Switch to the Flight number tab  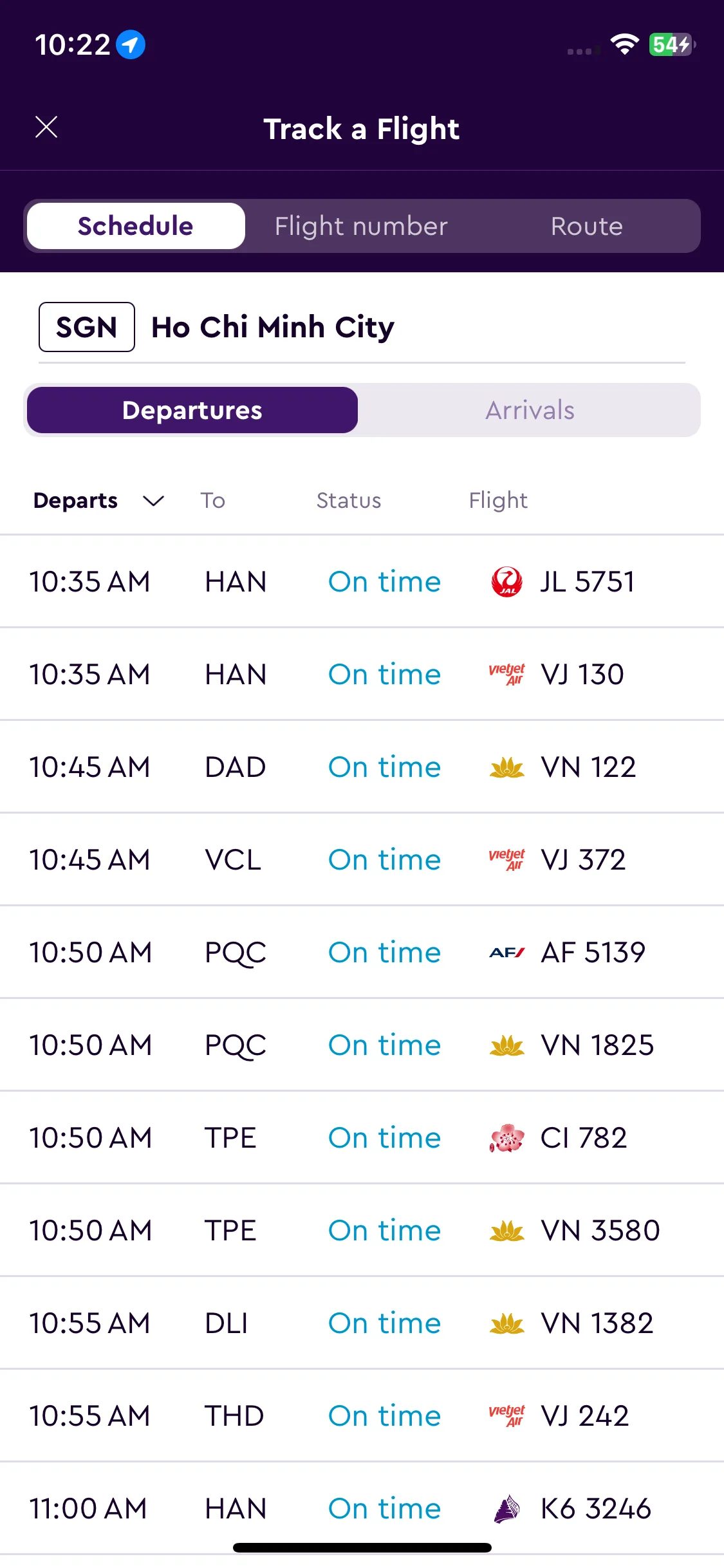click(x=361, y=226)
